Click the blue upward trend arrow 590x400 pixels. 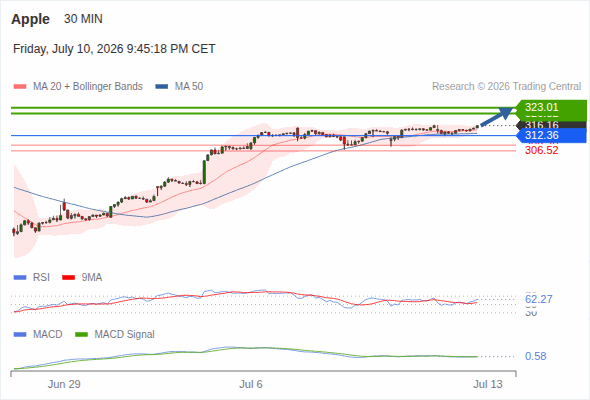(497, 116)
